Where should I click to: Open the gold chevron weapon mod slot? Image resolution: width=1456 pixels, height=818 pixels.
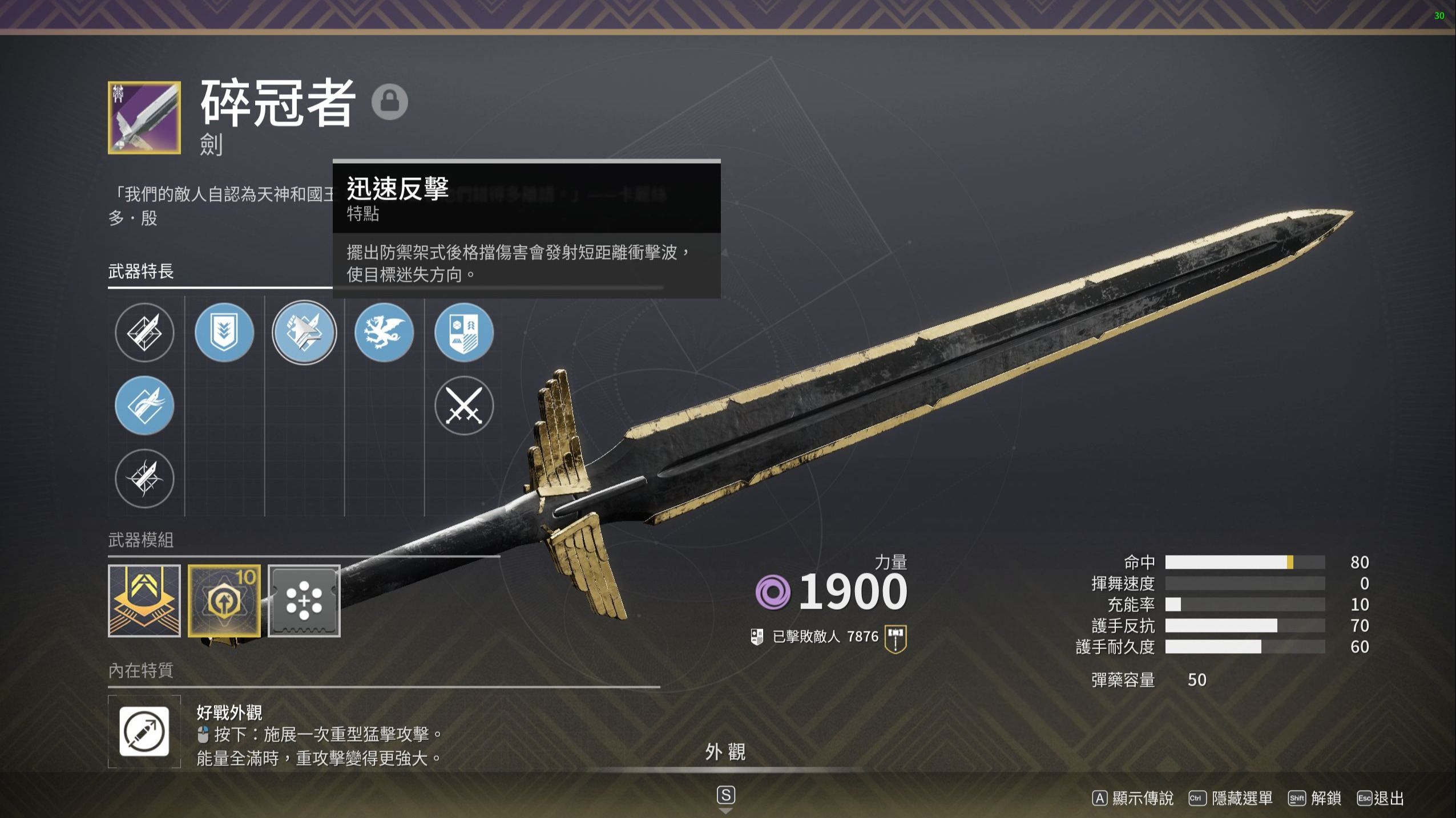[144, 601]
